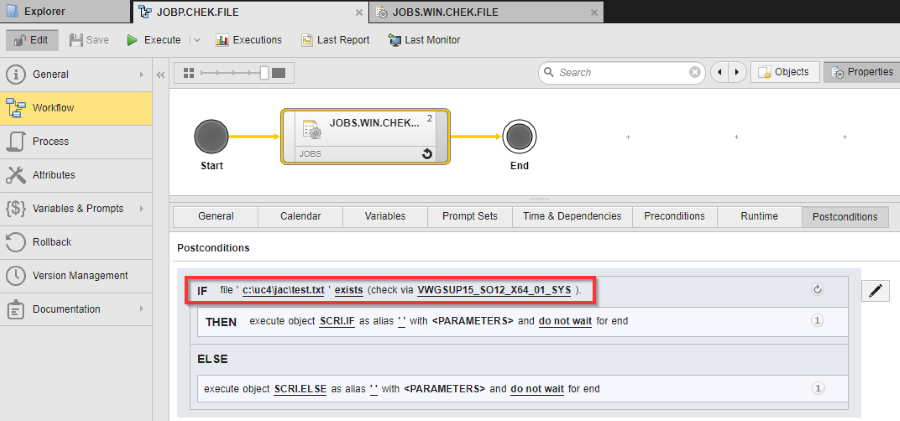Screen dimensions: 900x421
Task: Click the ELSE row count badge
Action: click(x=817, y=388)
